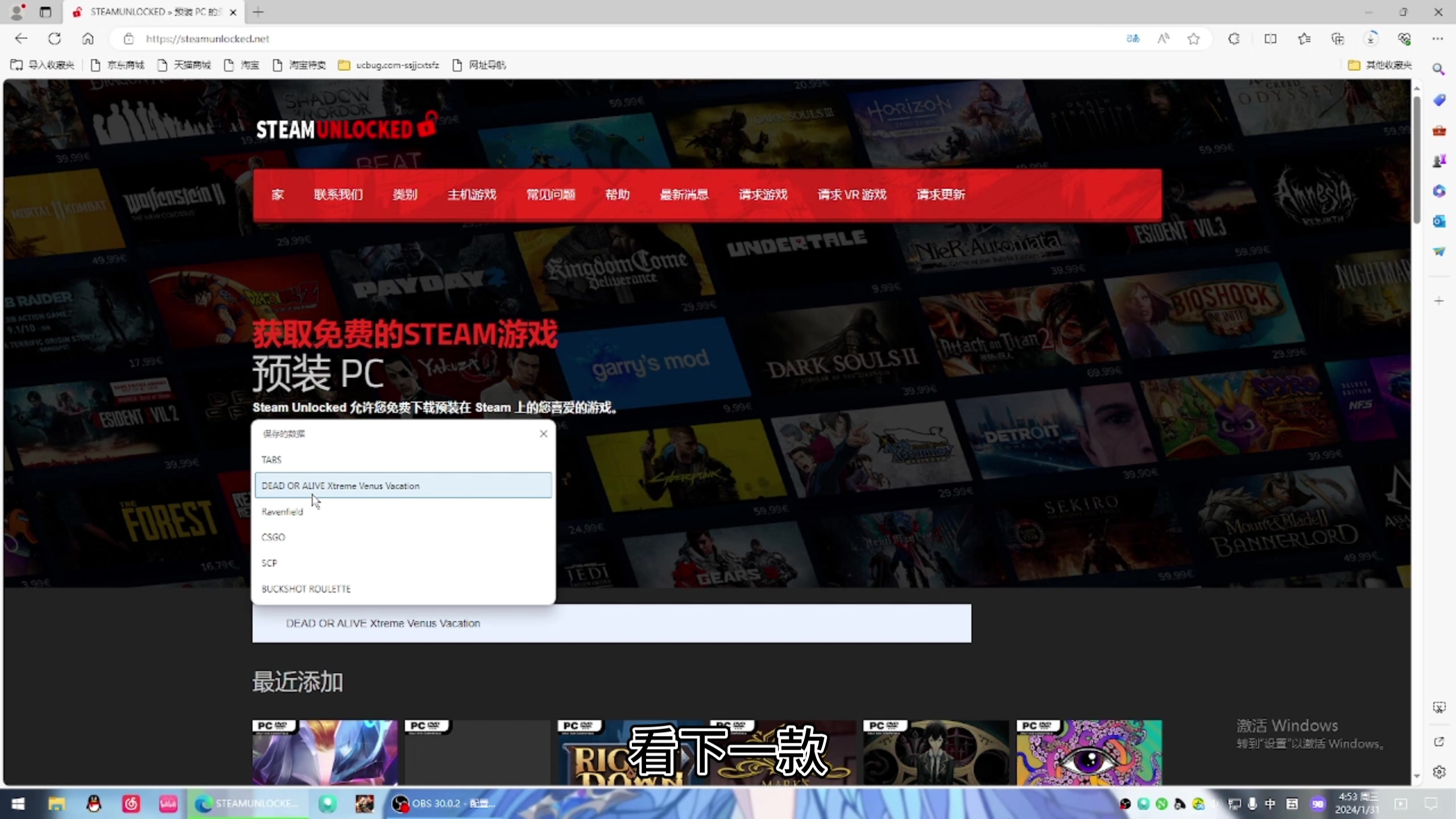Open the first recently added game thumbnail
Viewport: 1456px width, 819px height.
tap(325, 752)
